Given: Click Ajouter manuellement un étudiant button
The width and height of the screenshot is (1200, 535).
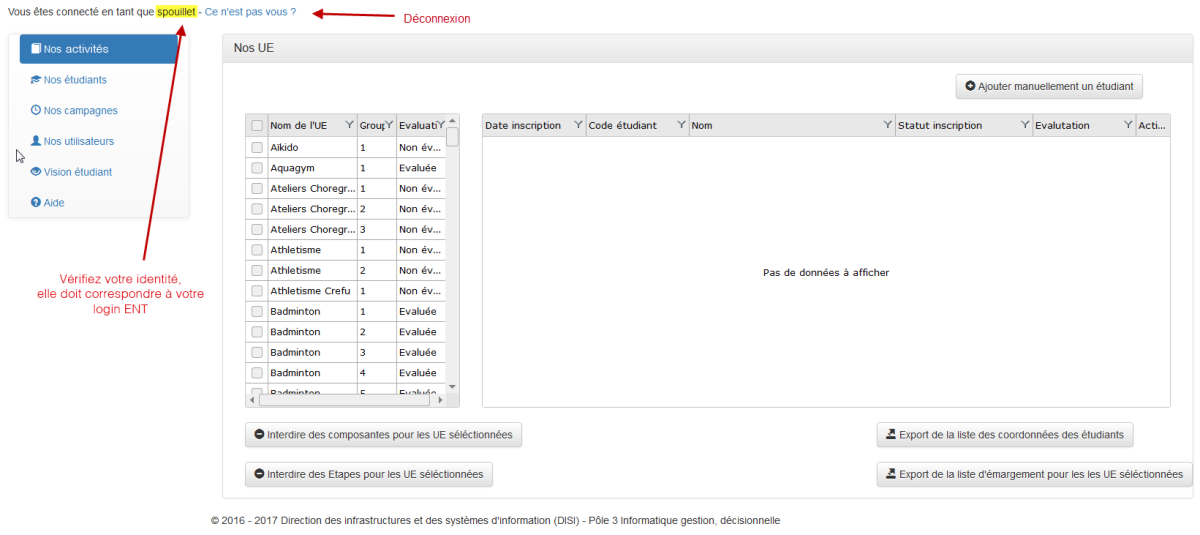Looking at the screenshot, I should (x=1049, y=87).
